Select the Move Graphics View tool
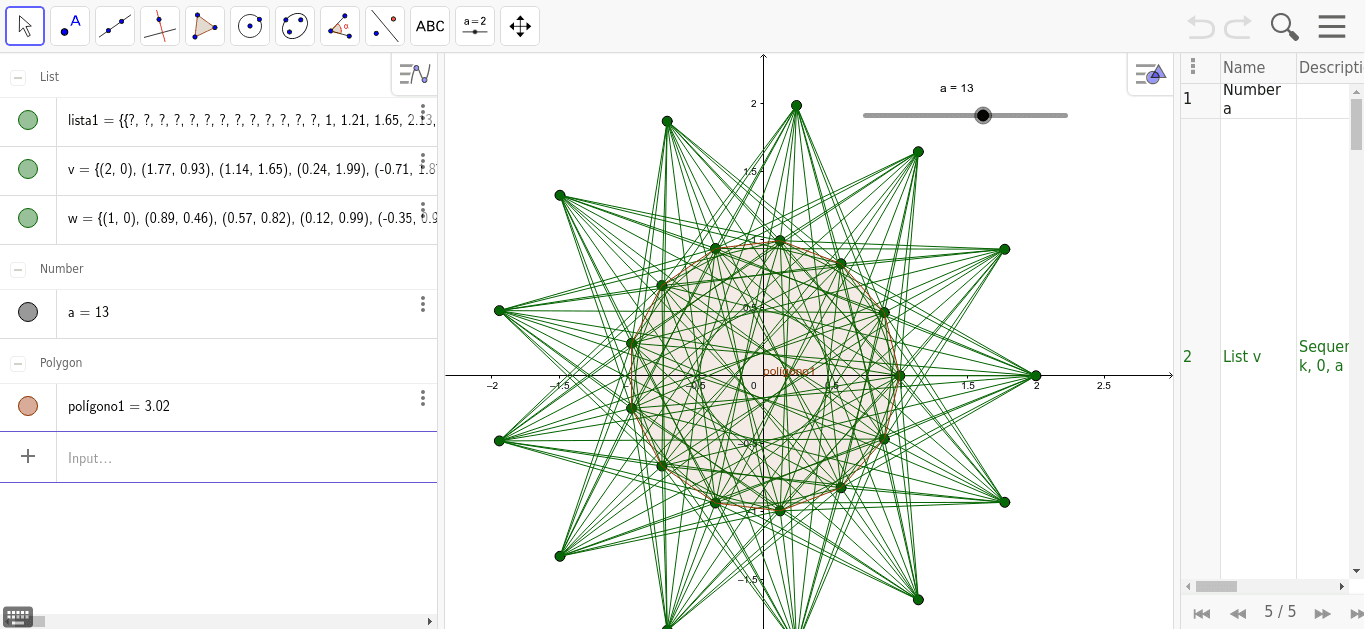Viewport: 1366px width, 631px height. tap(520, 26)
